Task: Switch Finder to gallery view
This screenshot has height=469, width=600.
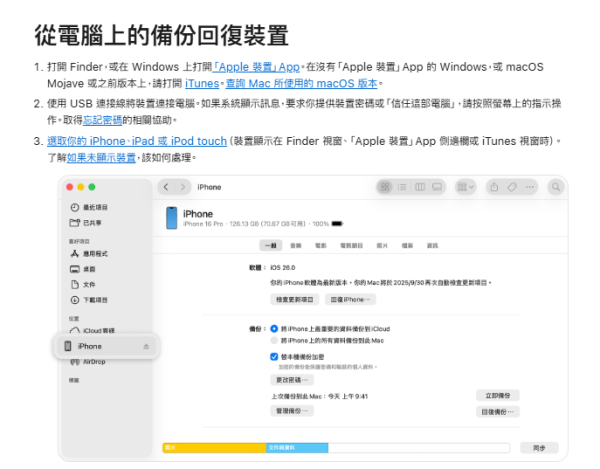Action: (437, 187)
